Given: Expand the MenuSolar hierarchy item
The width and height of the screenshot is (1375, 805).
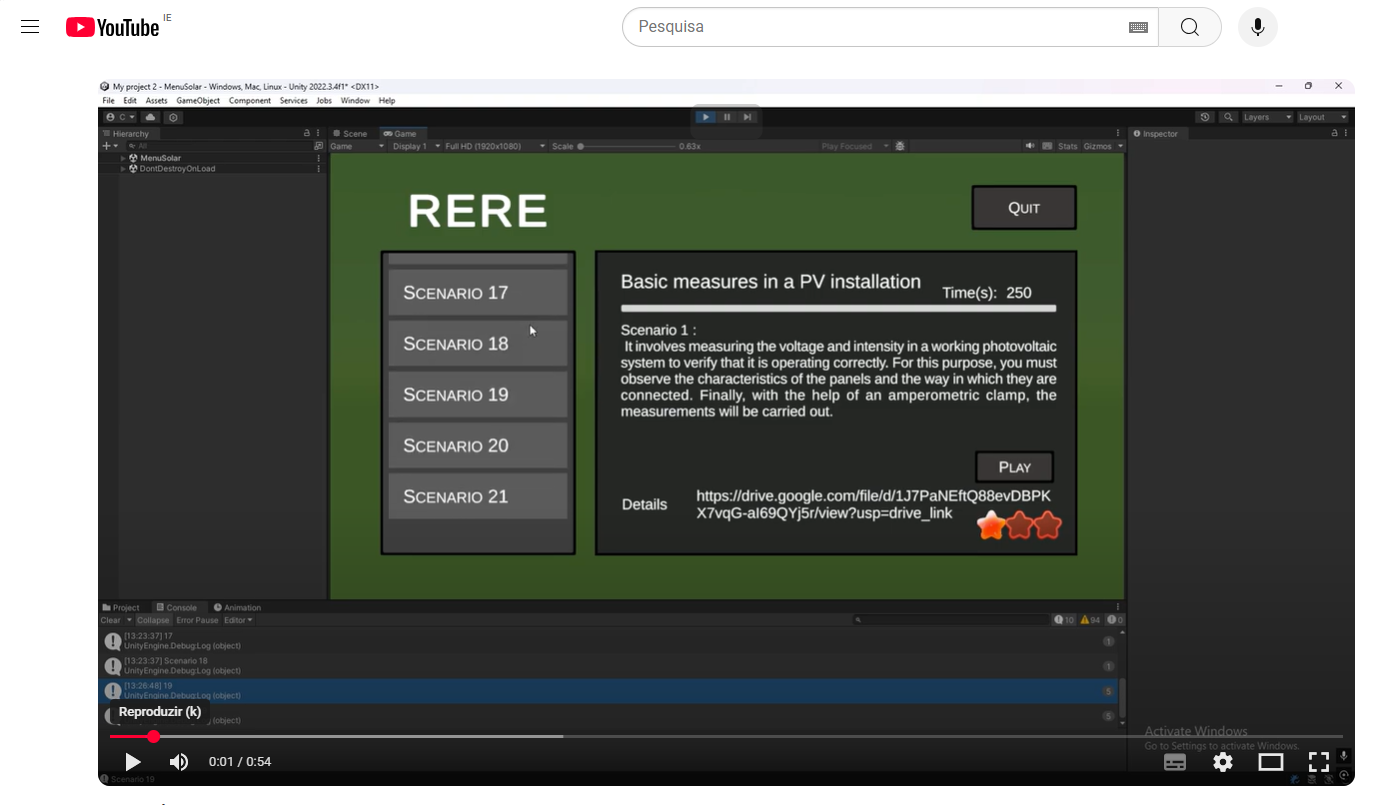Looking at the screenshot, I should coord(124,158).
